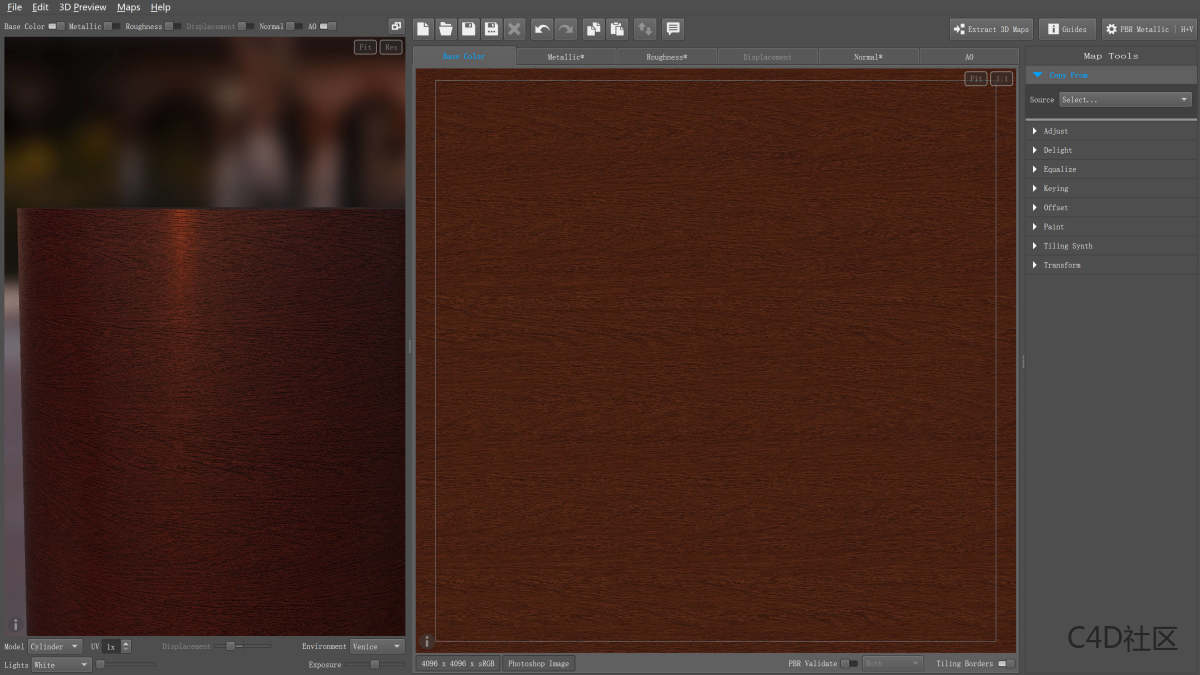Toggle the PBR Validate switch
The height and width of the screenshot is (675, 1200).
[x=849, y=663]
